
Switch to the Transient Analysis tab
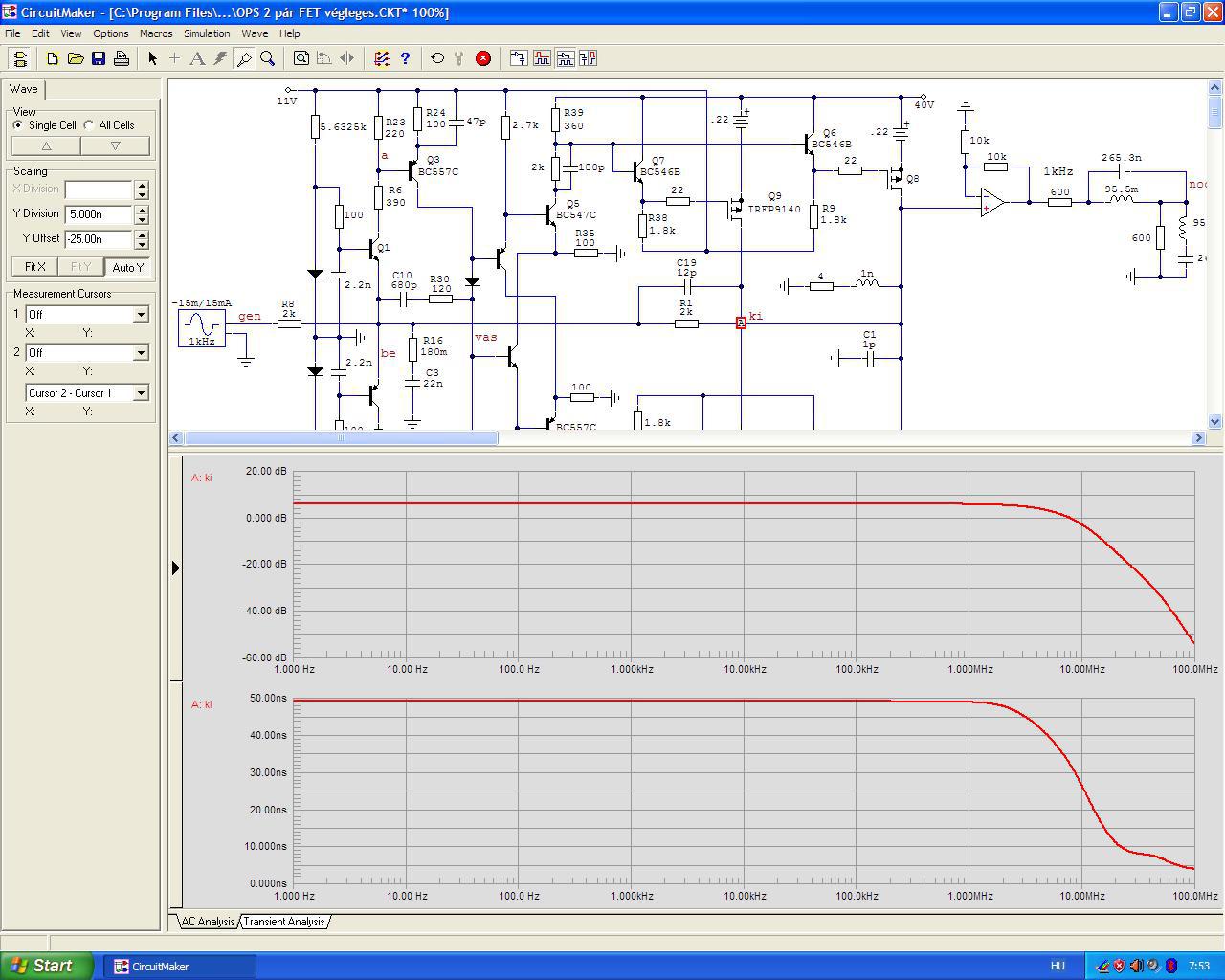[283, 922]
